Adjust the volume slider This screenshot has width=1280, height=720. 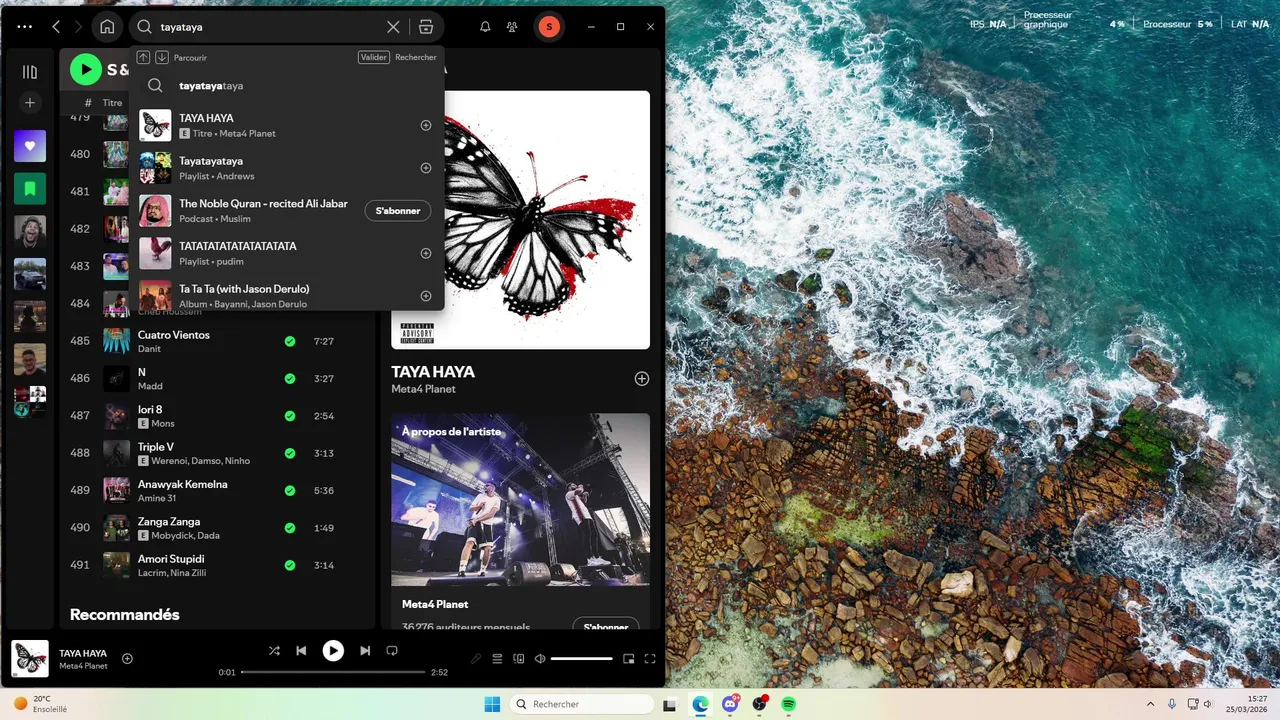pos(581,659)
